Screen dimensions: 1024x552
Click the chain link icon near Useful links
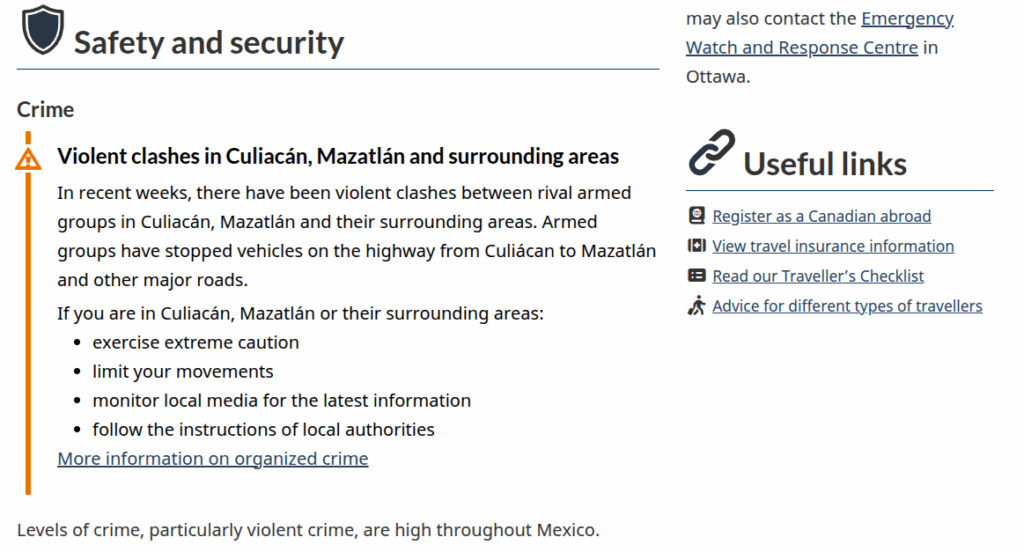712,152
